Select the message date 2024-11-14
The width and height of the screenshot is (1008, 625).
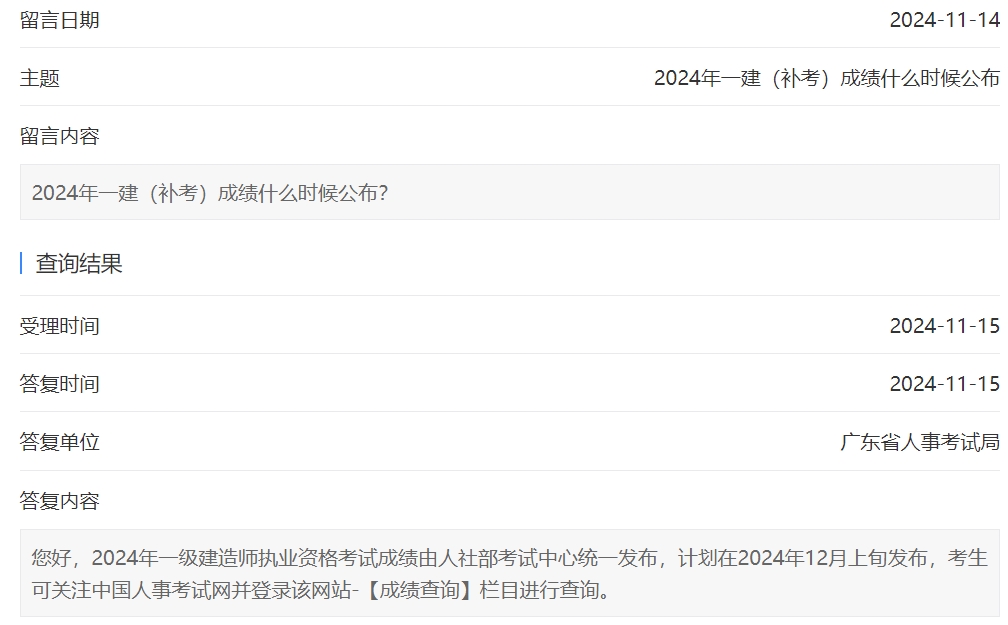coord(944,21)
